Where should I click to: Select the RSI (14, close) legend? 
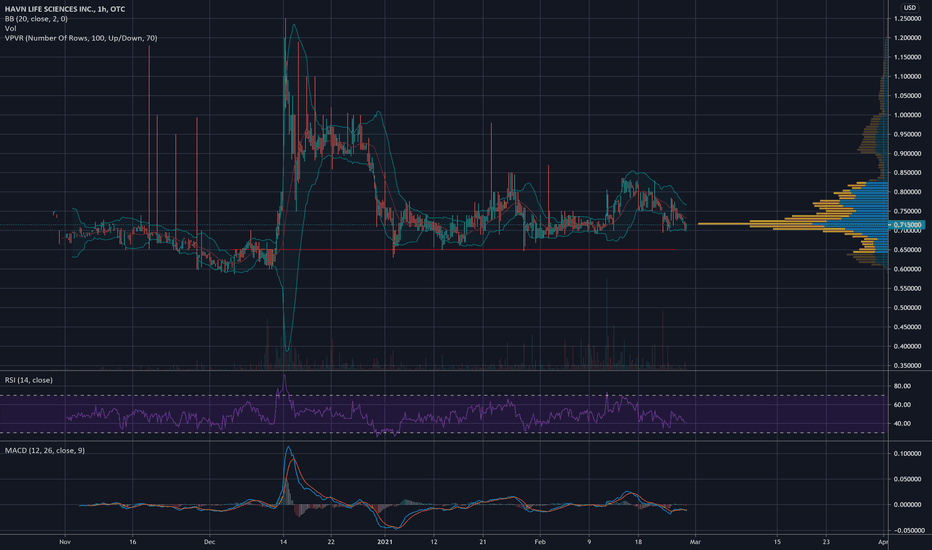[x=29, y=380]
